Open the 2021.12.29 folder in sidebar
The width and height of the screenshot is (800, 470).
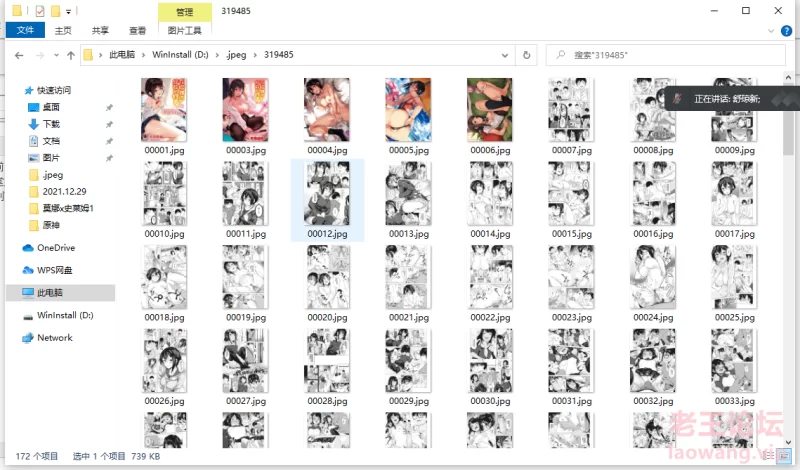click(64, 191)
